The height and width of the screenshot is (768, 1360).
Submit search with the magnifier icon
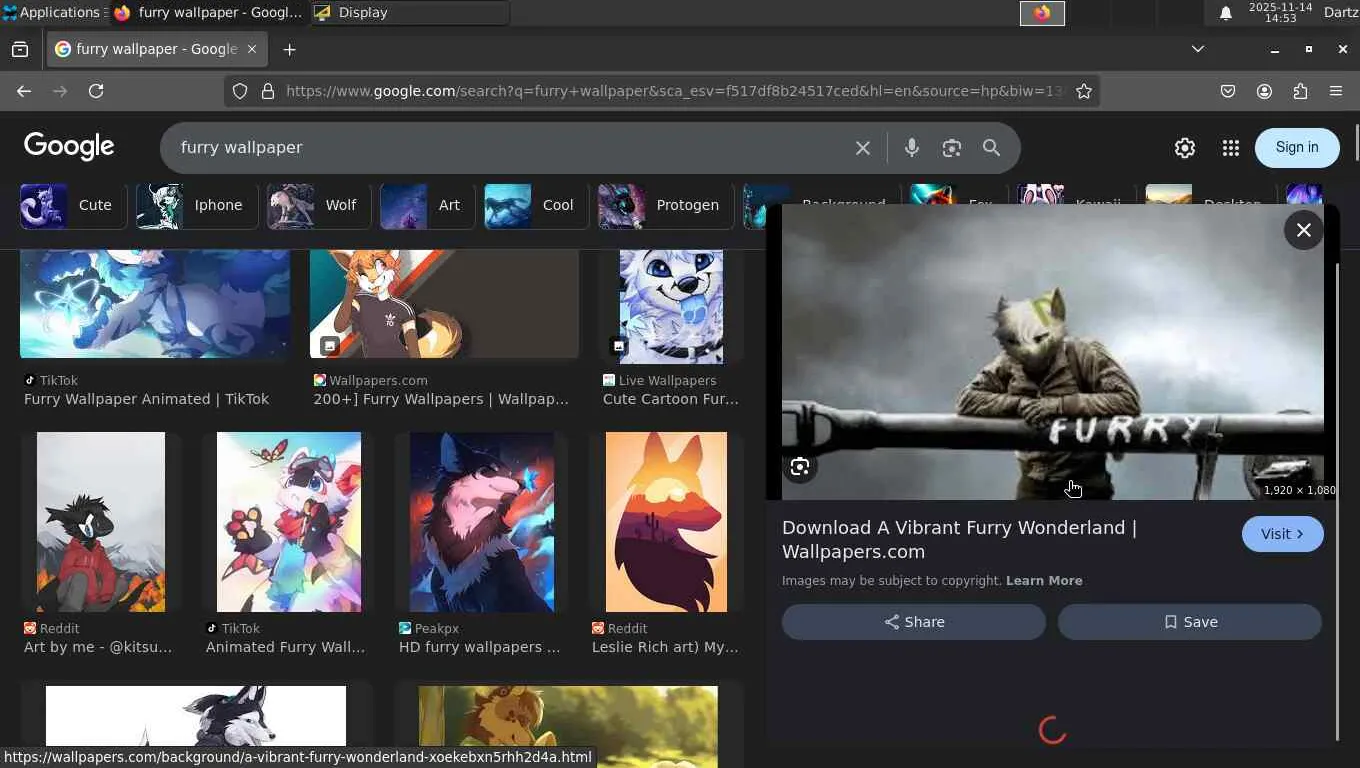point(992,148)
